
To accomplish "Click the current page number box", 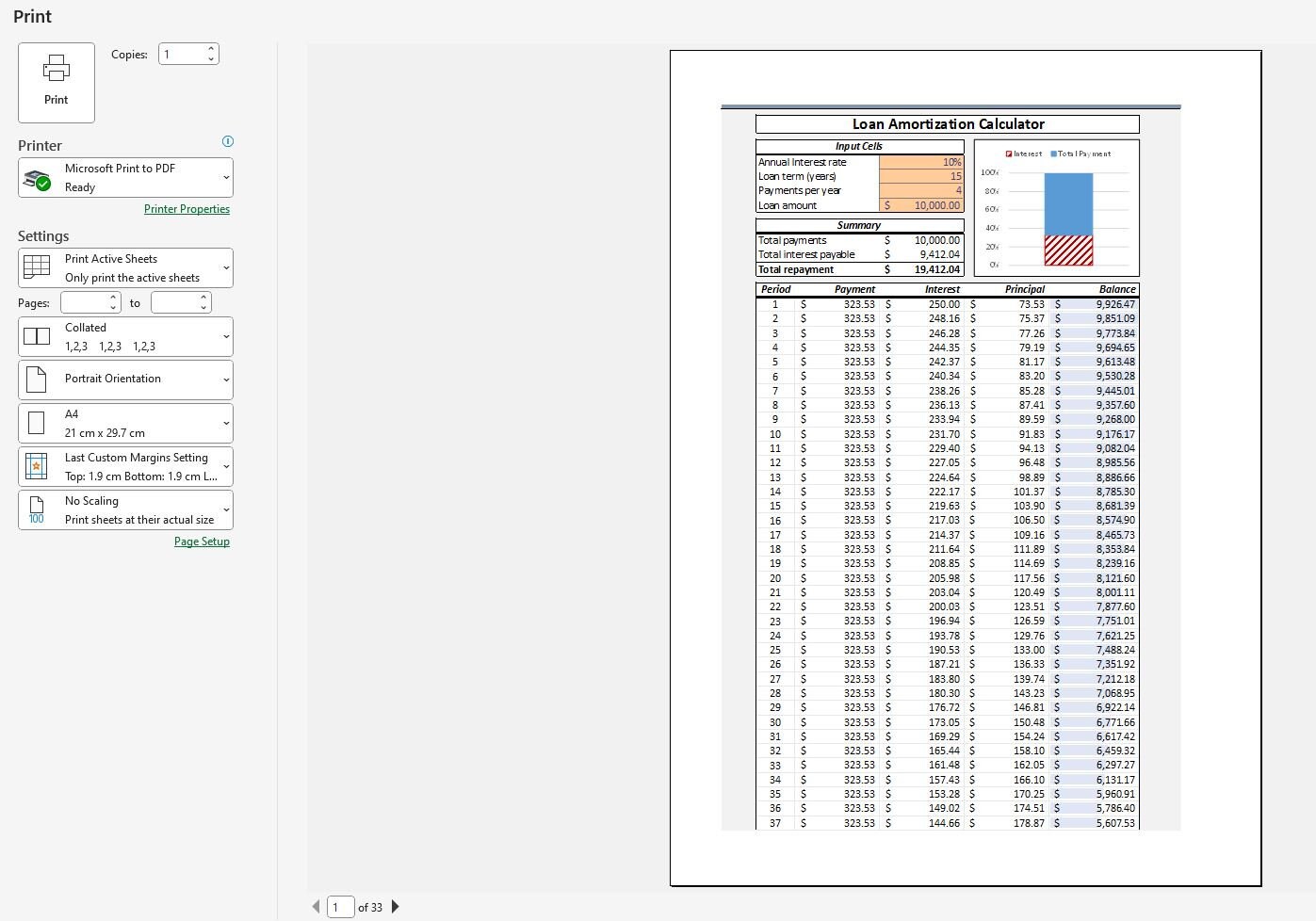I will coord(340,906).
